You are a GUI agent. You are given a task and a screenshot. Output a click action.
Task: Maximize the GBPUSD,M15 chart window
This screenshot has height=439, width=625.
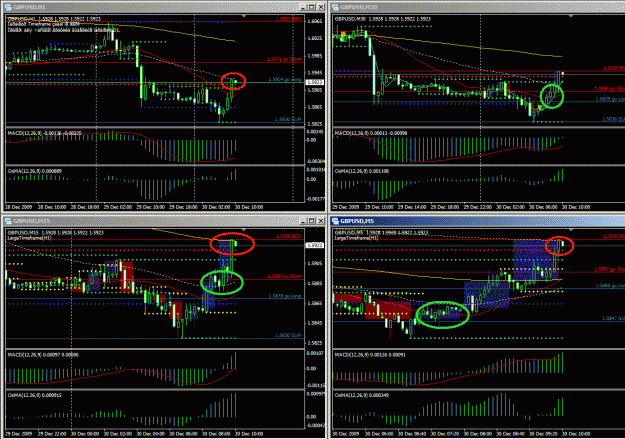tap(312, 220)
